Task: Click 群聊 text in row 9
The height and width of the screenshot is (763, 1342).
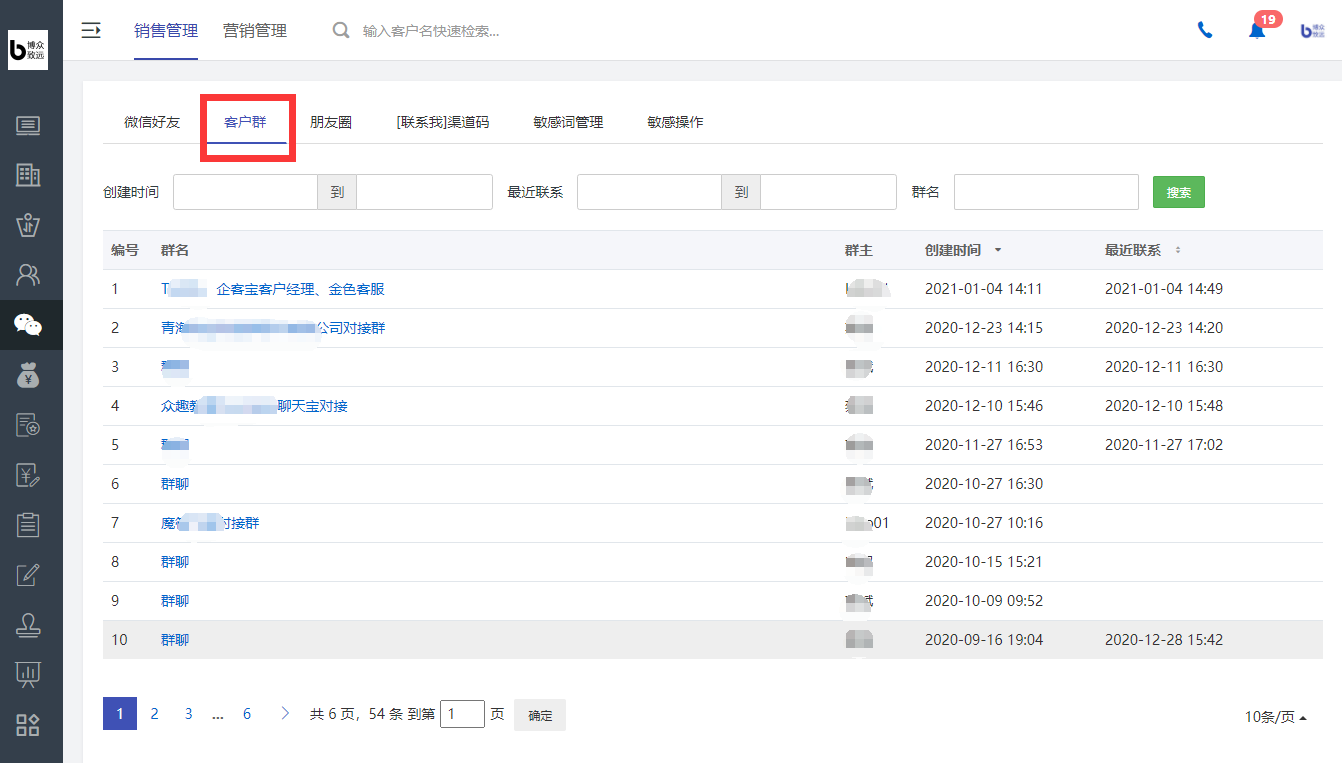Action: [x=175, y=601]
